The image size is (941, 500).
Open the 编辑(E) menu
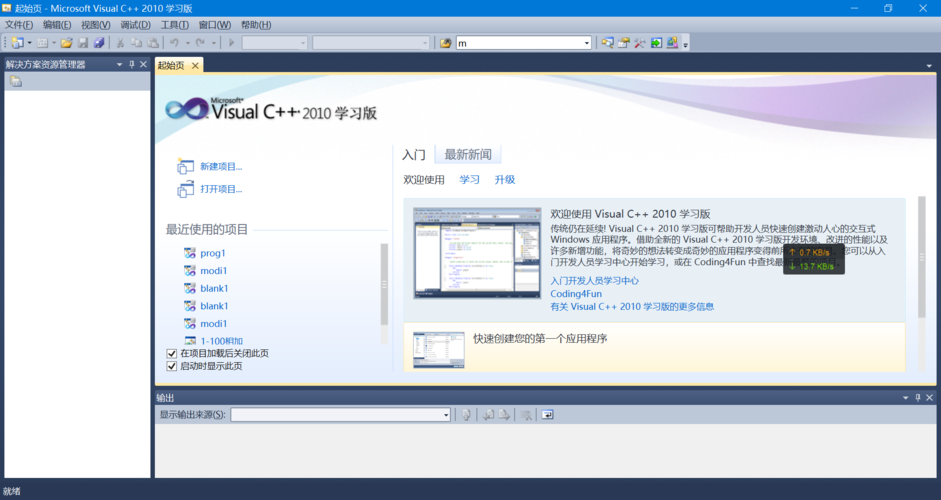coord(57,25)
